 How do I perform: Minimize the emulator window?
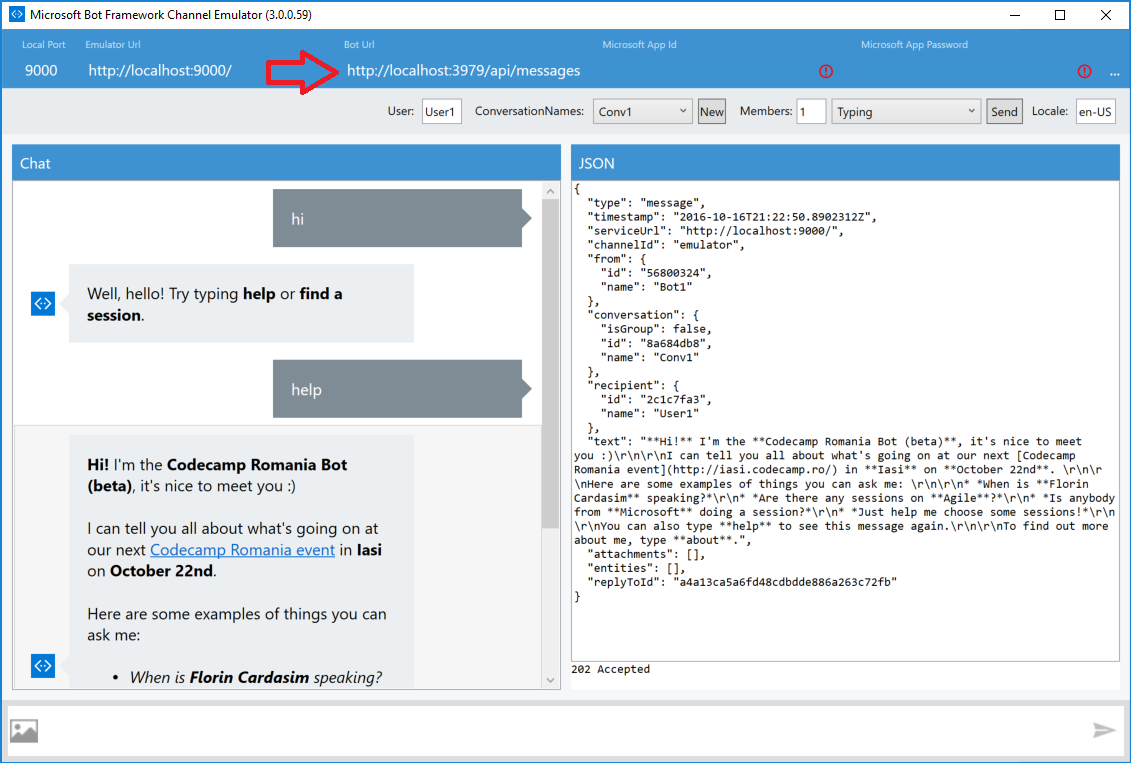[1015, 15]
